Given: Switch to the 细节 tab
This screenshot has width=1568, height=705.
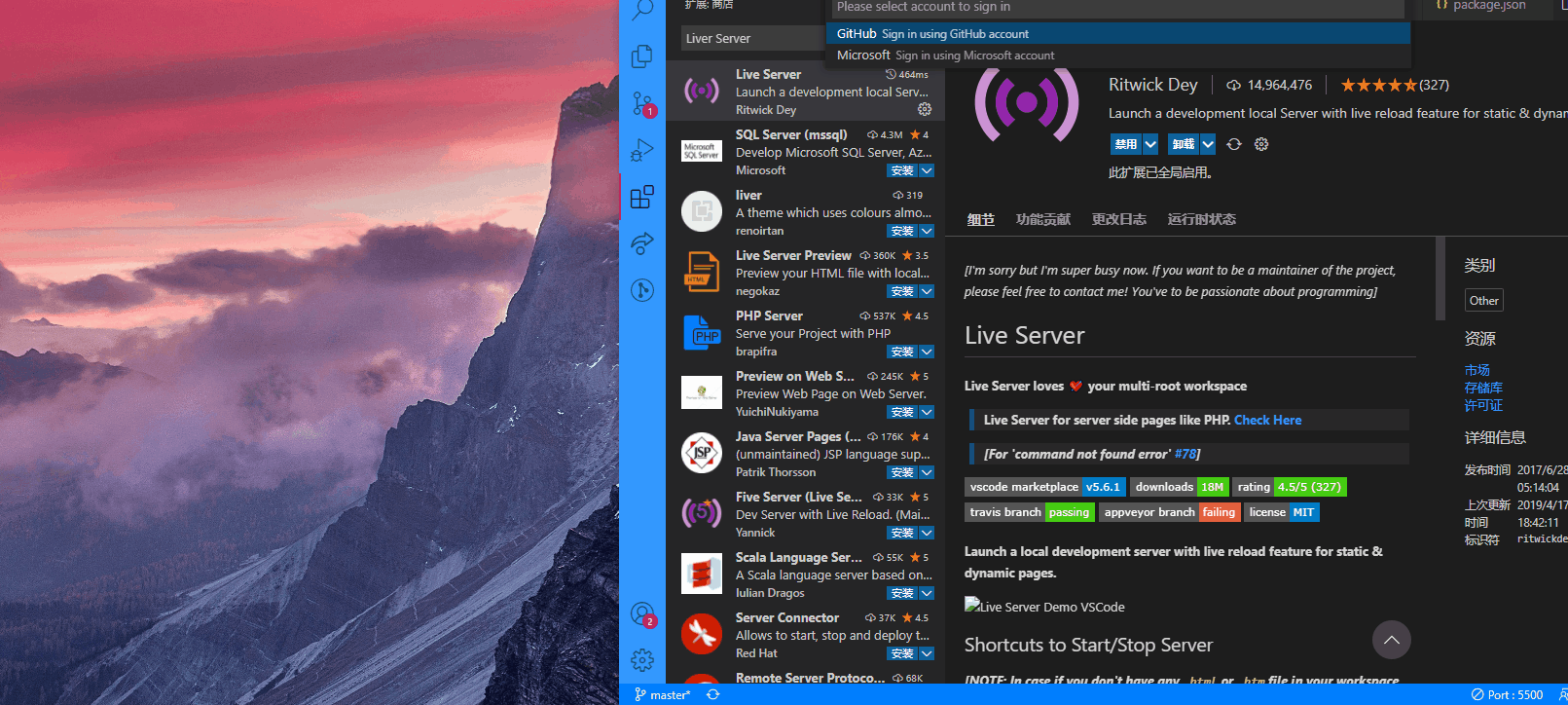Looking at the screenshot, I should (980, 219).
